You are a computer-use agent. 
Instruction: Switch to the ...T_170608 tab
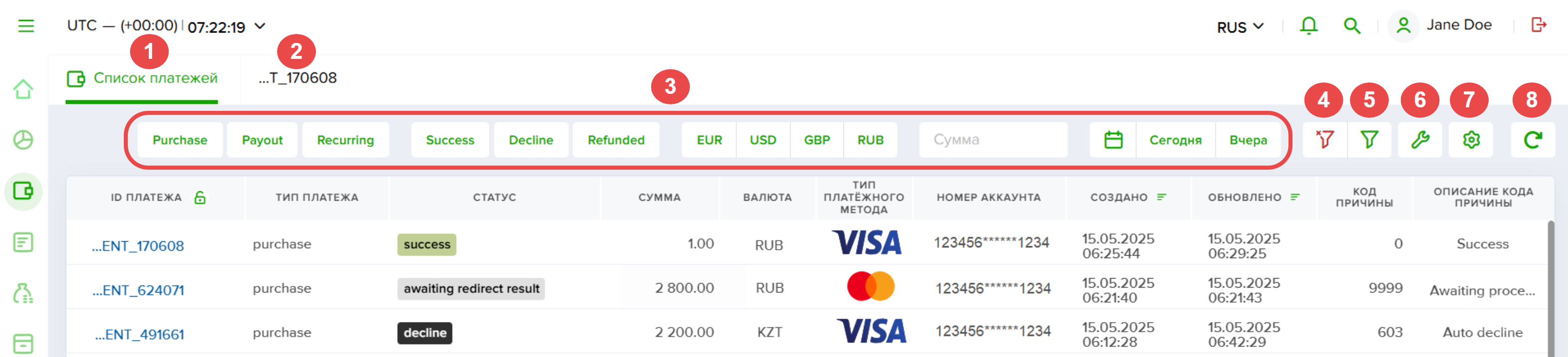tap(297, 78)
